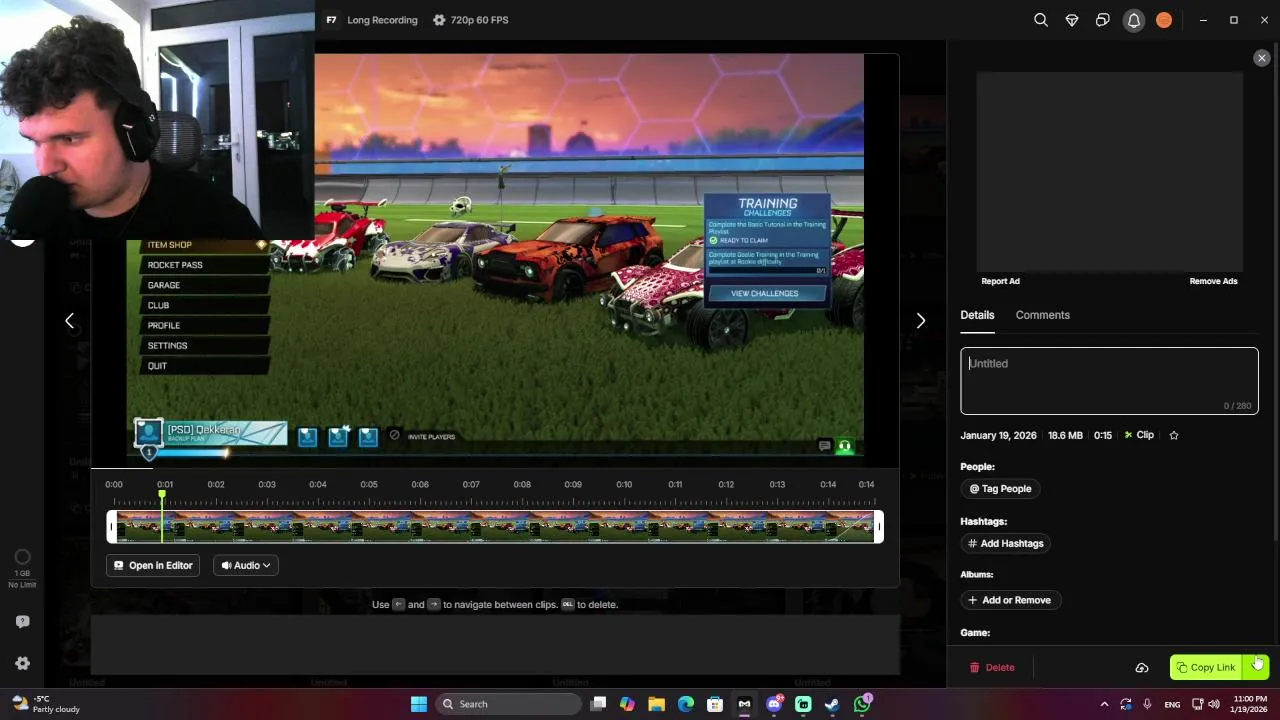Click the Remove Ads link
1280x720 pixels.
tap(1213, 281)
